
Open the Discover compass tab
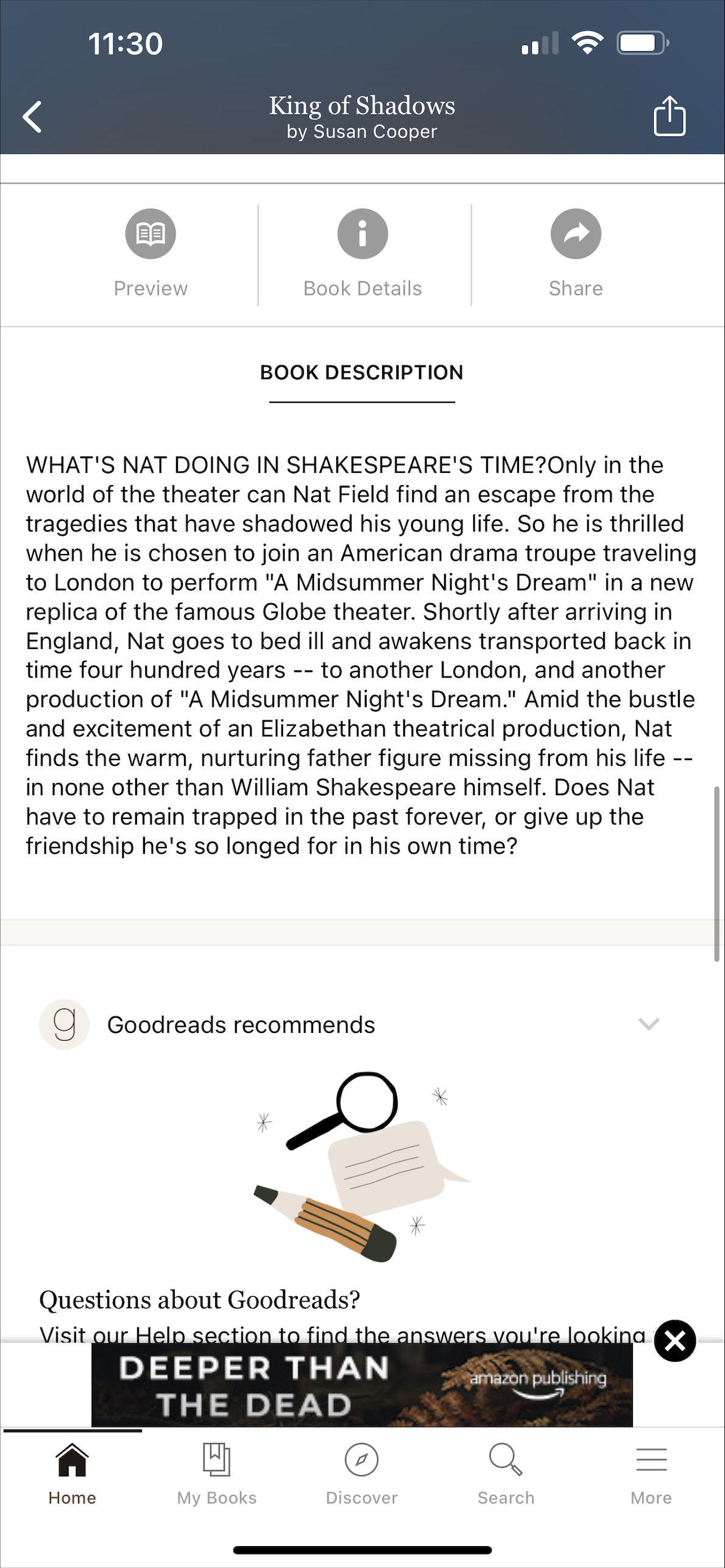(x=362, y=1472)
